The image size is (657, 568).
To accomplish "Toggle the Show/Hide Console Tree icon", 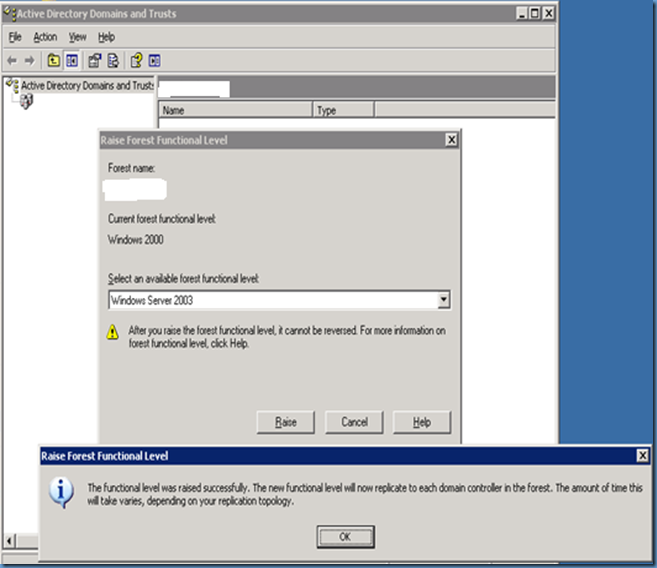I will tap(72, 61).
